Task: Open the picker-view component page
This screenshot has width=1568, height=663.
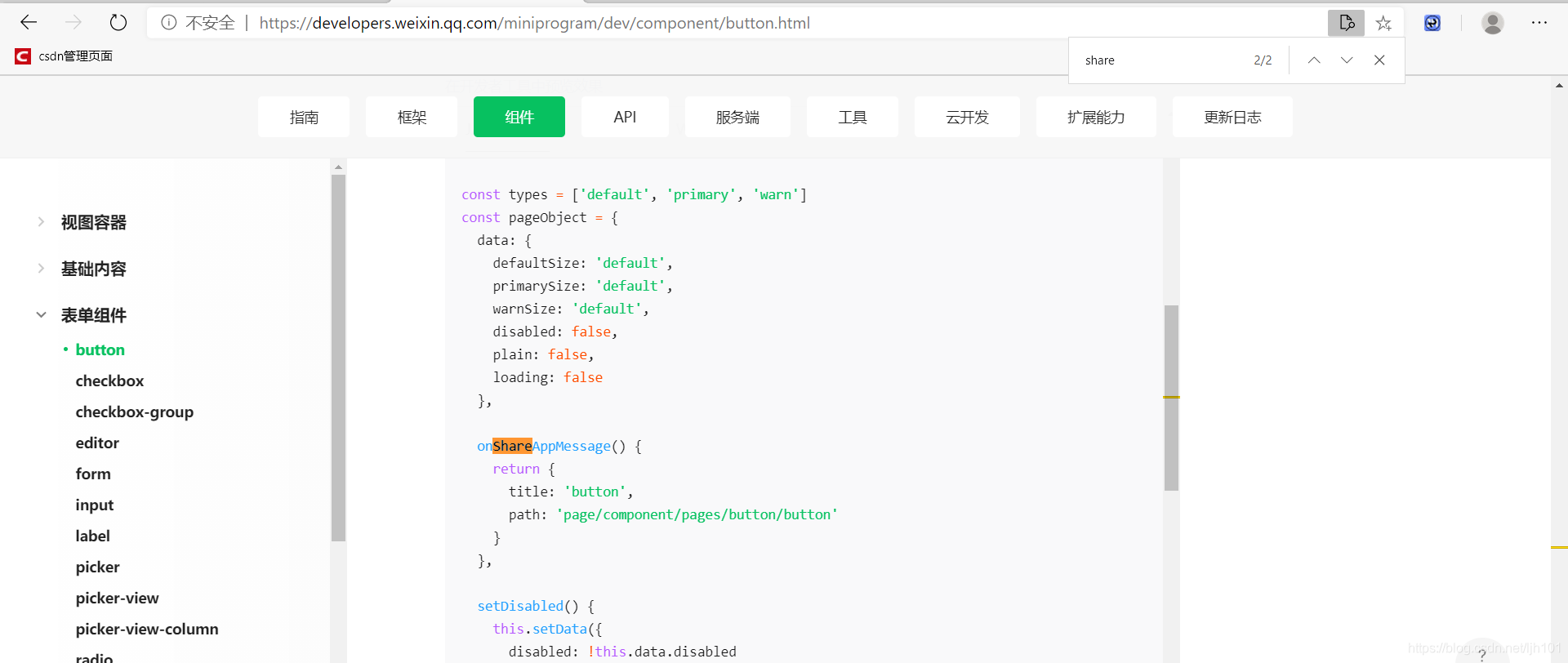Action: pos(118,598)
